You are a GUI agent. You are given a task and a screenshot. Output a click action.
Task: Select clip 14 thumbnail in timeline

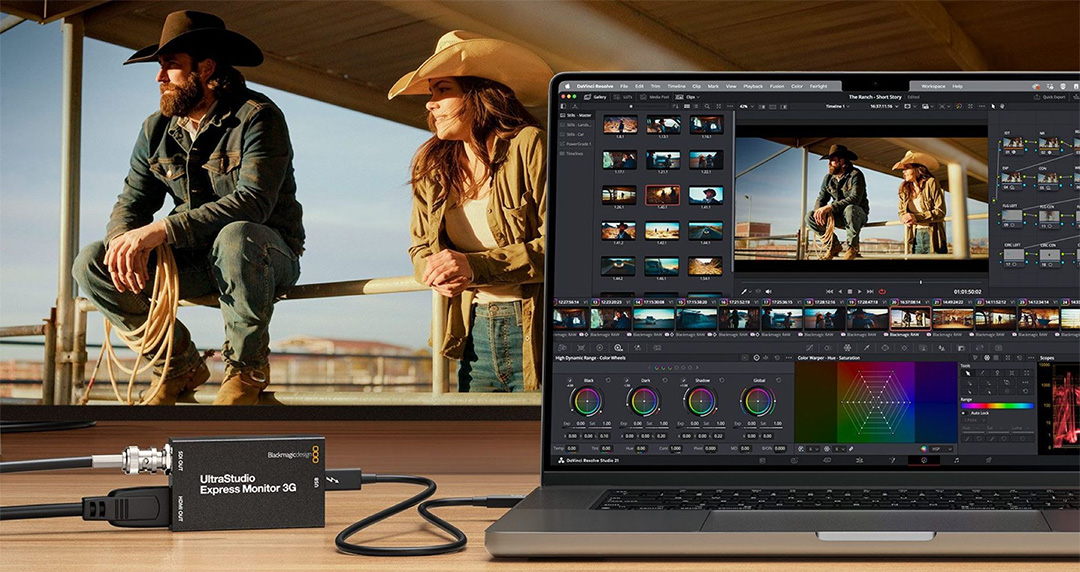654,318
